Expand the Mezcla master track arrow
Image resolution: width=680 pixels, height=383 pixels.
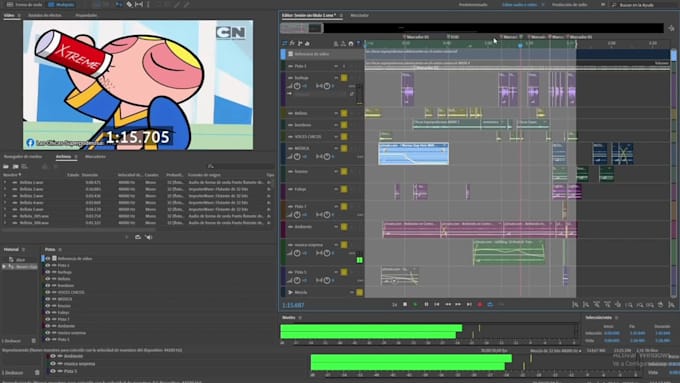pyautogui.click(x=291, y=292)
